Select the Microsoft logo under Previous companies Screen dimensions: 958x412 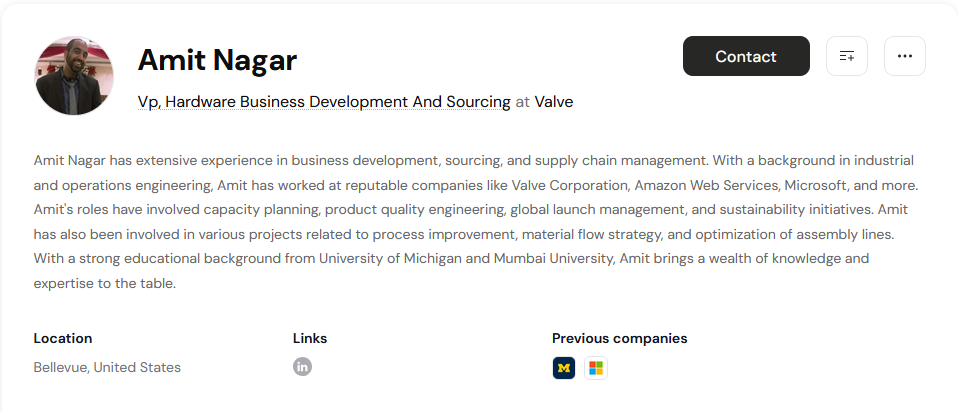point(596,368)
